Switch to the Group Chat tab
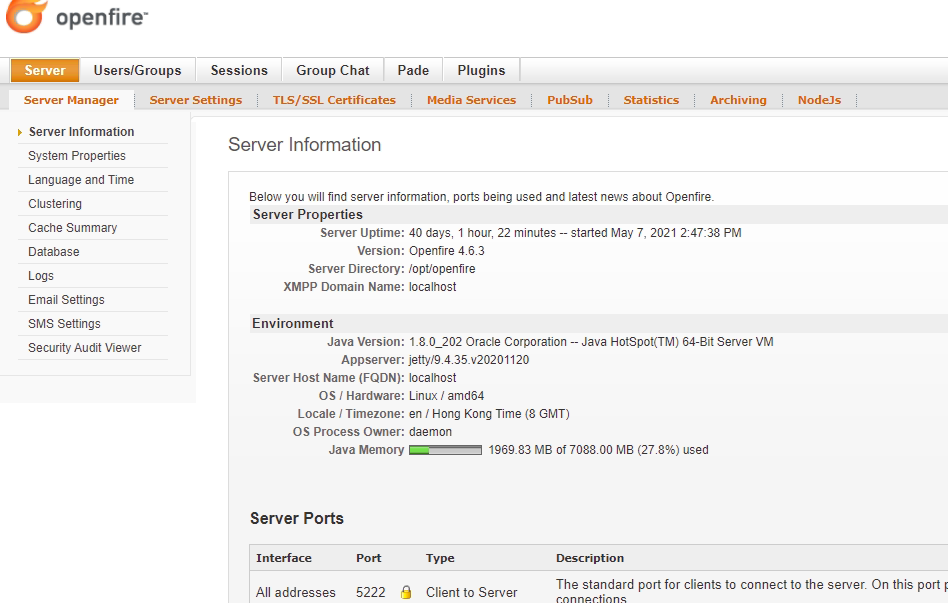948x603 pixels. (332, 70)
